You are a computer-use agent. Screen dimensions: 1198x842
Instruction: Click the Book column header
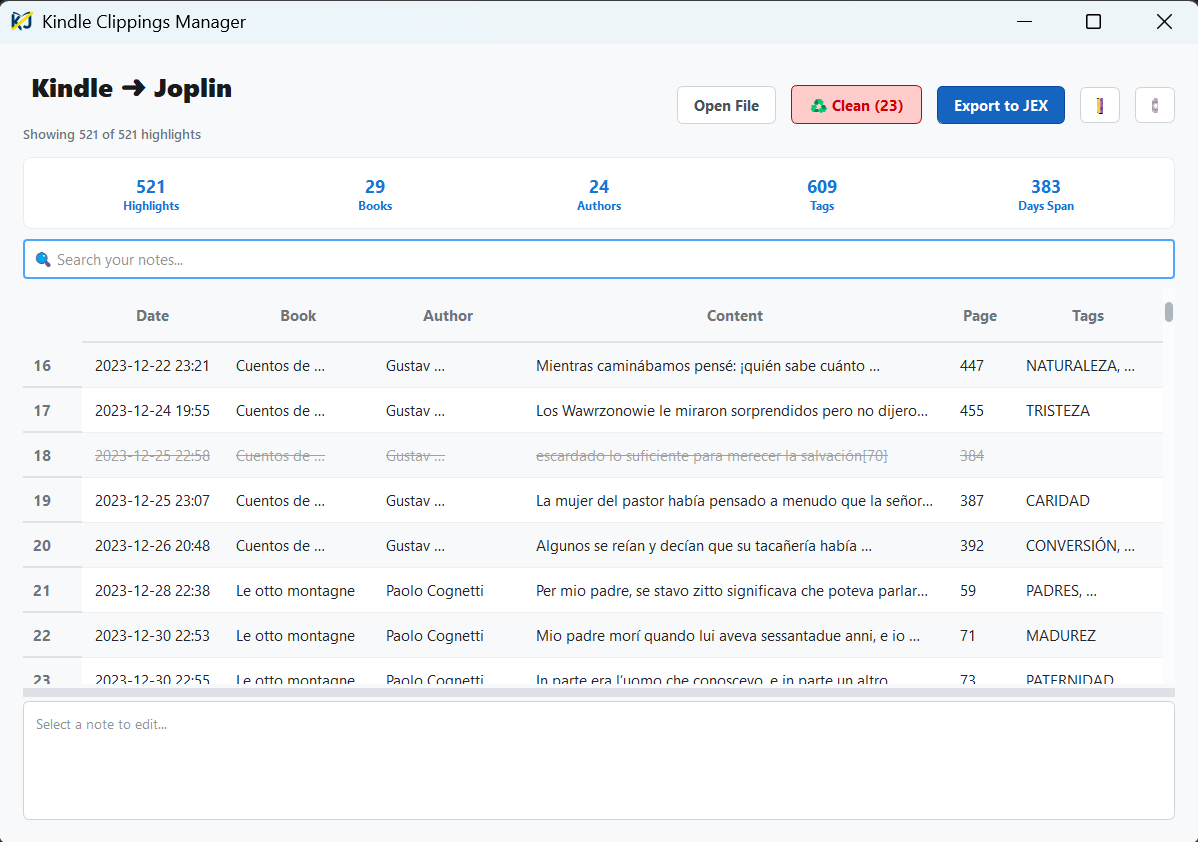coord(298,316)
